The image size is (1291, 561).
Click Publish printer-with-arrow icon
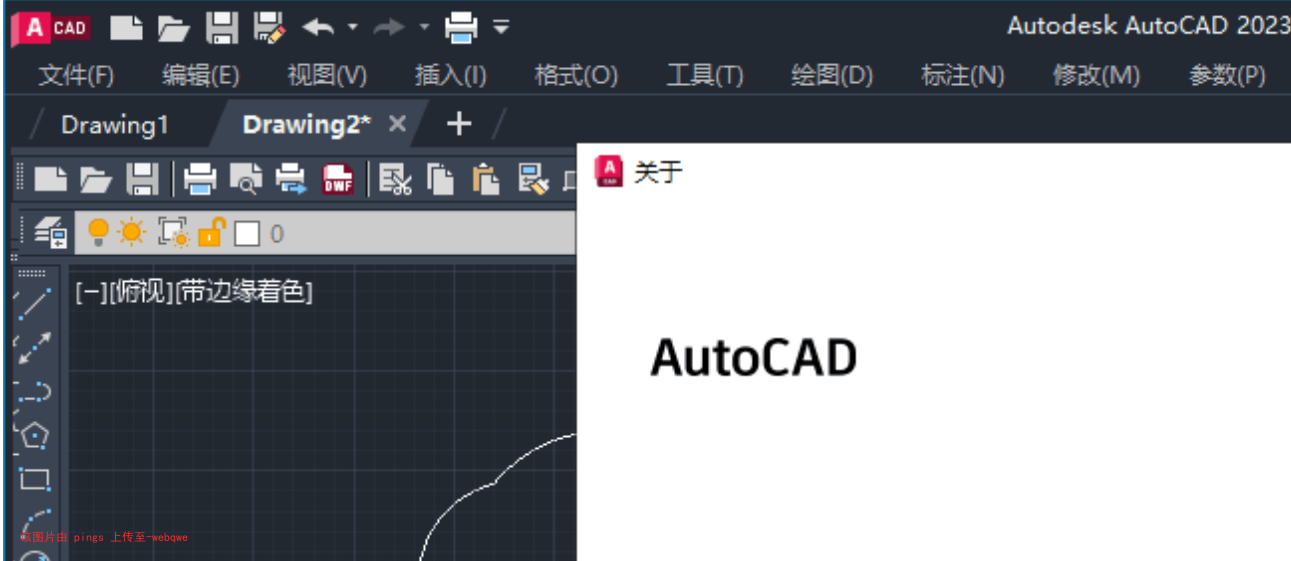291,180
